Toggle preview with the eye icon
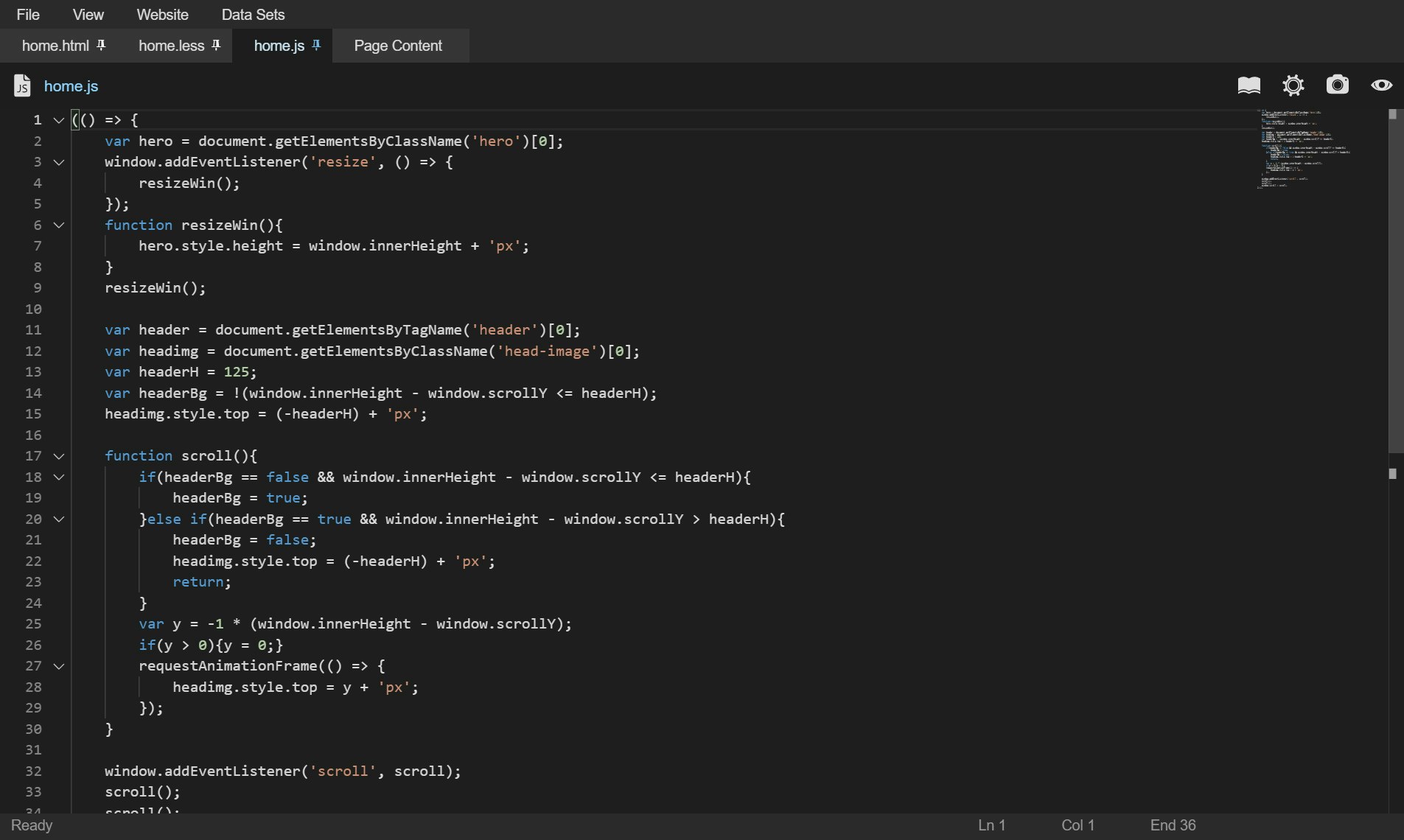 pos(1381,85)
